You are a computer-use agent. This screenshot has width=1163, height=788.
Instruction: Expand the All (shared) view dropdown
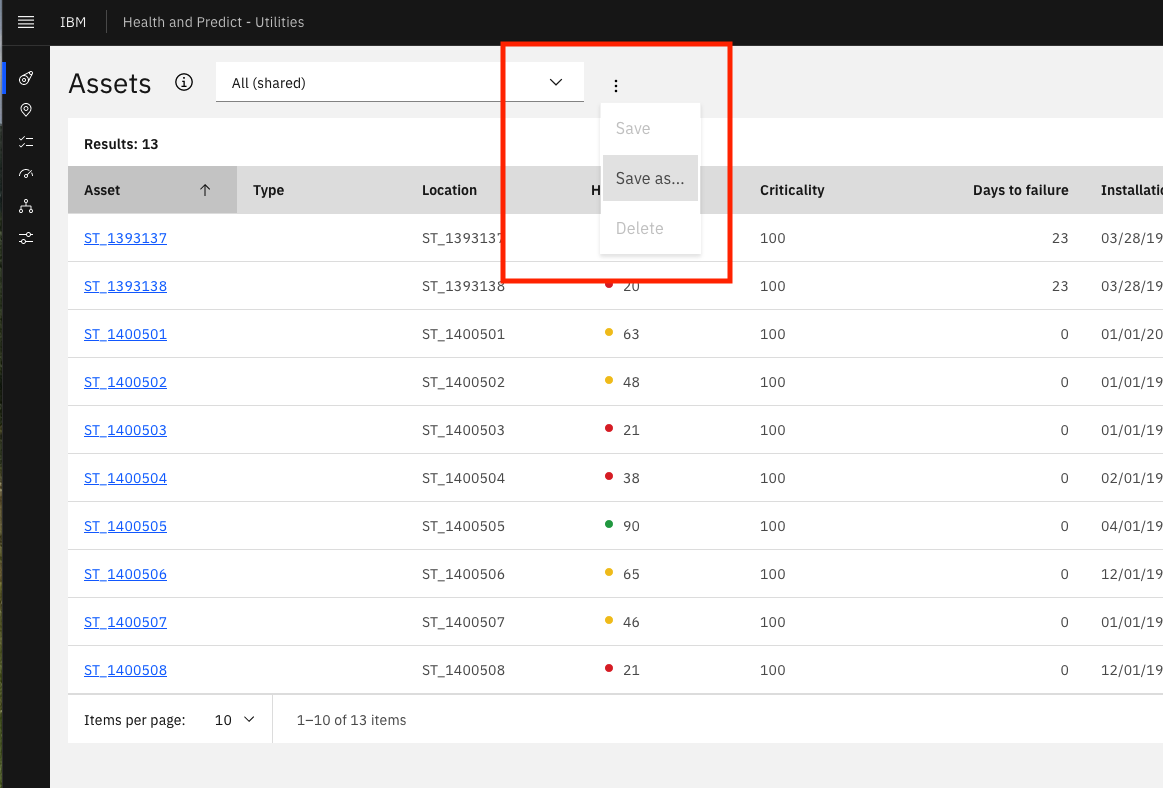pos(400,82)
